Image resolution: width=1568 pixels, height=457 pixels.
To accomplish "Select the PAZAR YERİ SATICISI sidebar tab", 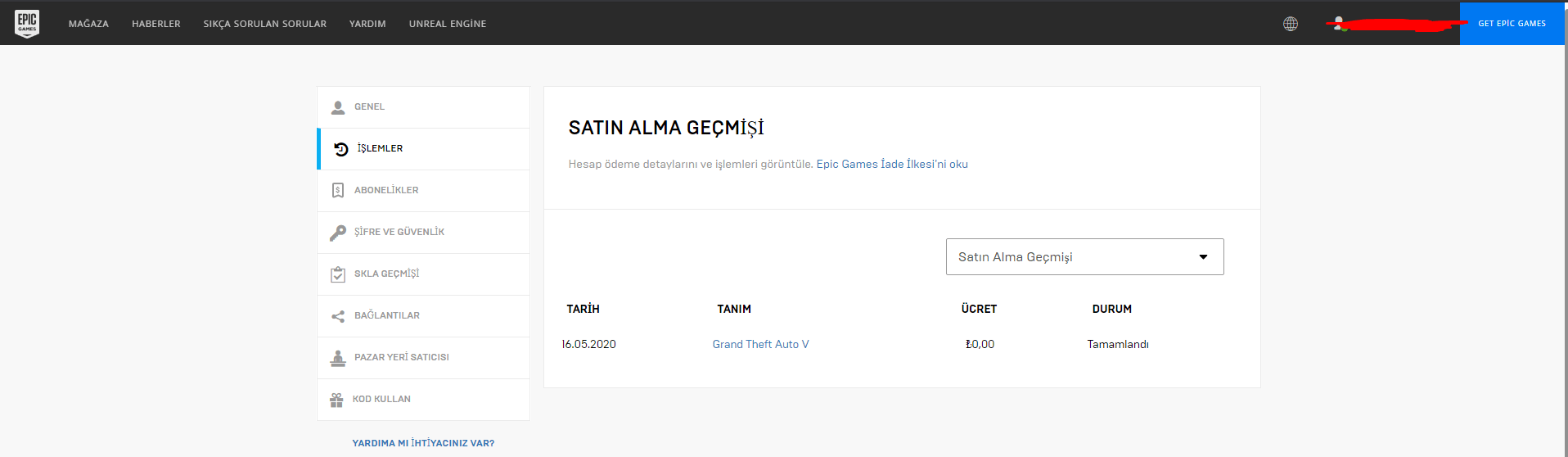I will click(x=424, y=358).
